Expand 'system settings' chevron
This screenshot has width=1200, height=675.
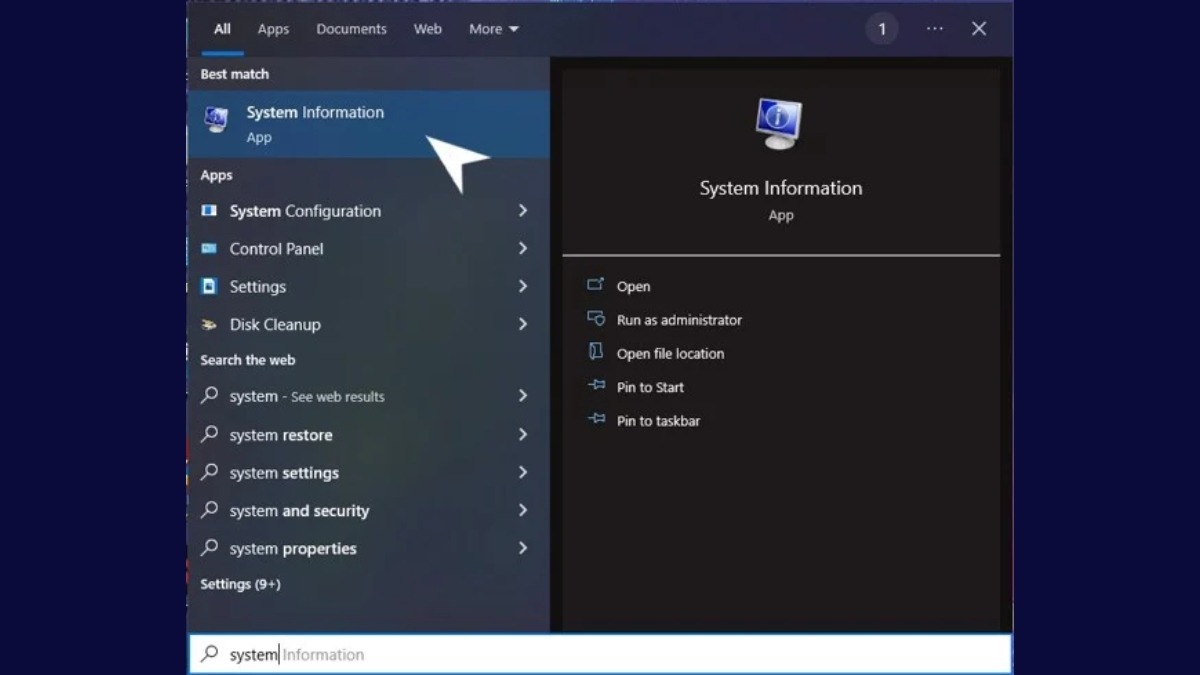coord(522,472)
